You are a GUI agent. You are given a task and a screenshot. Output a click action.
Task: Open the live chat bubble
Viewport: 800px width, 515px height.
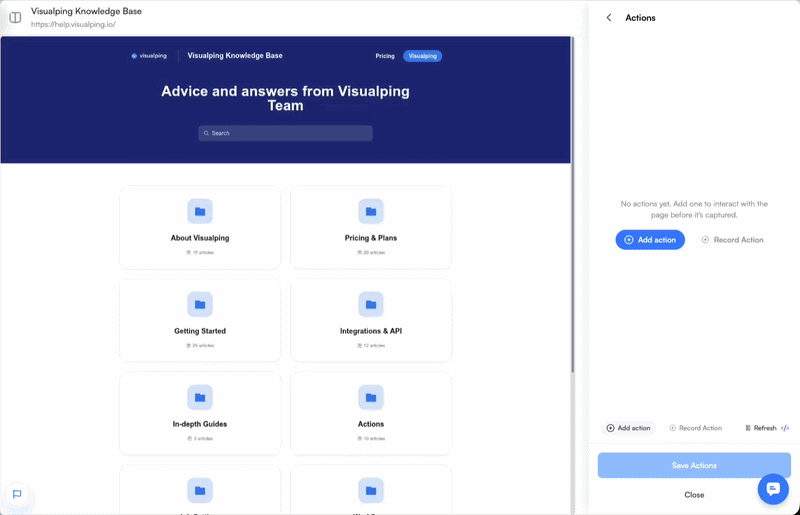773,489
